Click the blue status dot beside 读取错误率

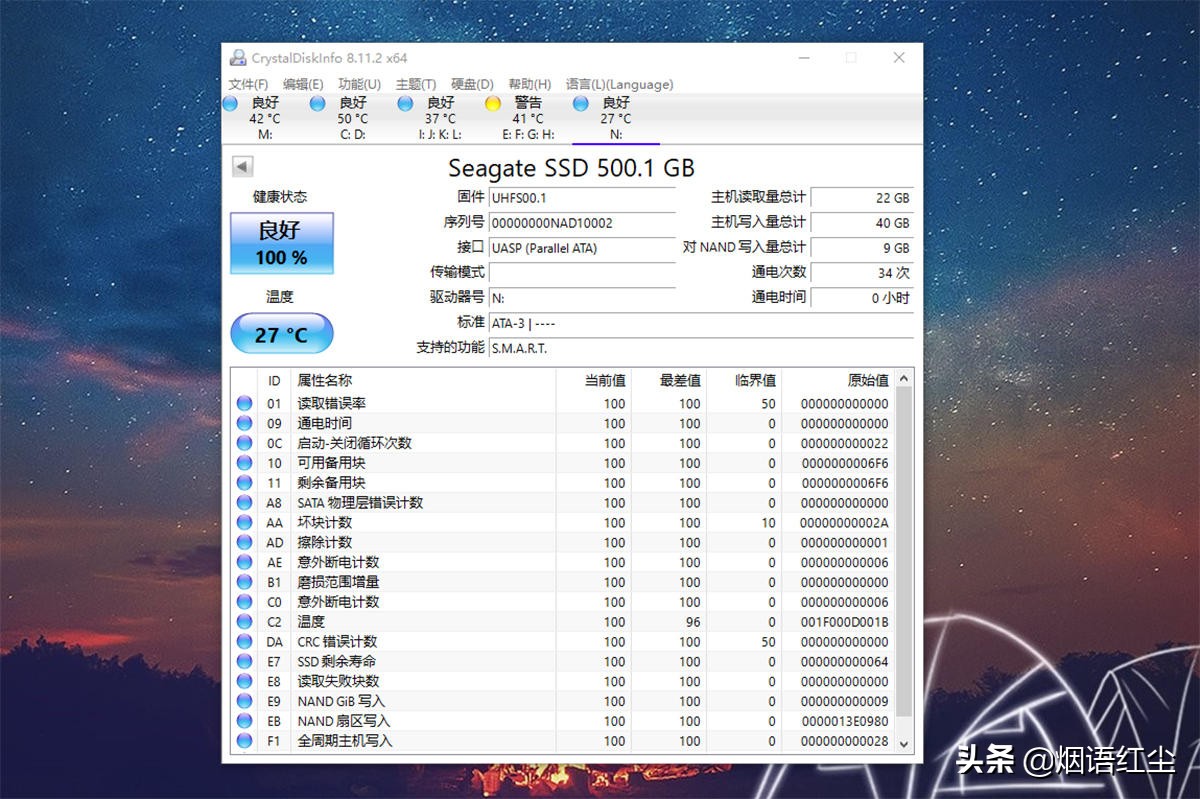coord(243,403)
